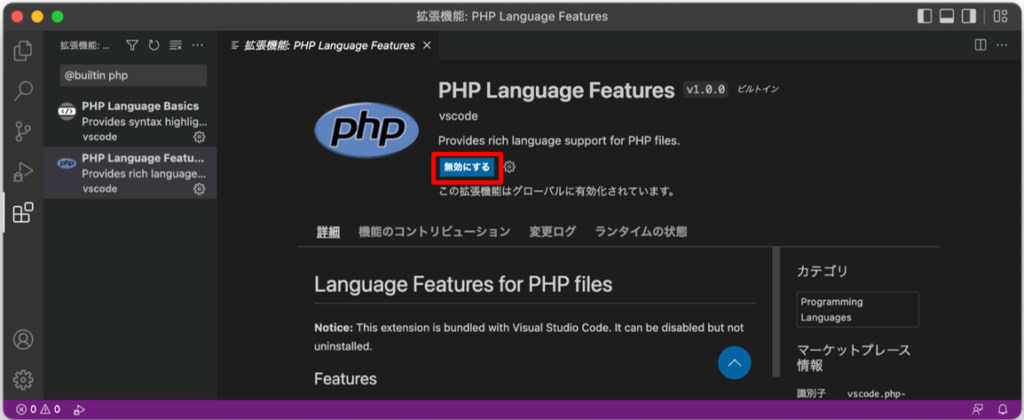
Task: Refresh the extensions list
Action: click(154, 45)
